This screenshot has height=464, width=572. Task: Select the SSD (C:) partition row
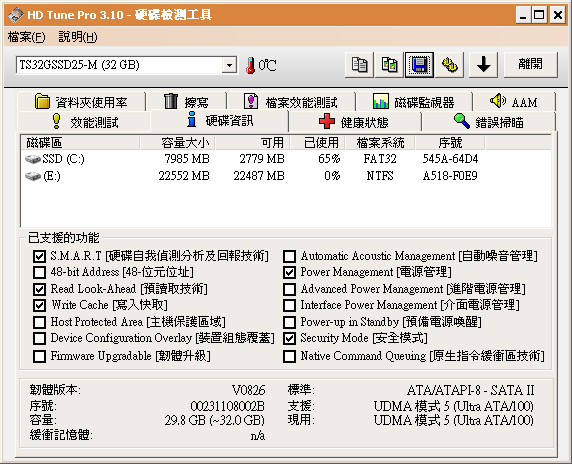[286, 159]
